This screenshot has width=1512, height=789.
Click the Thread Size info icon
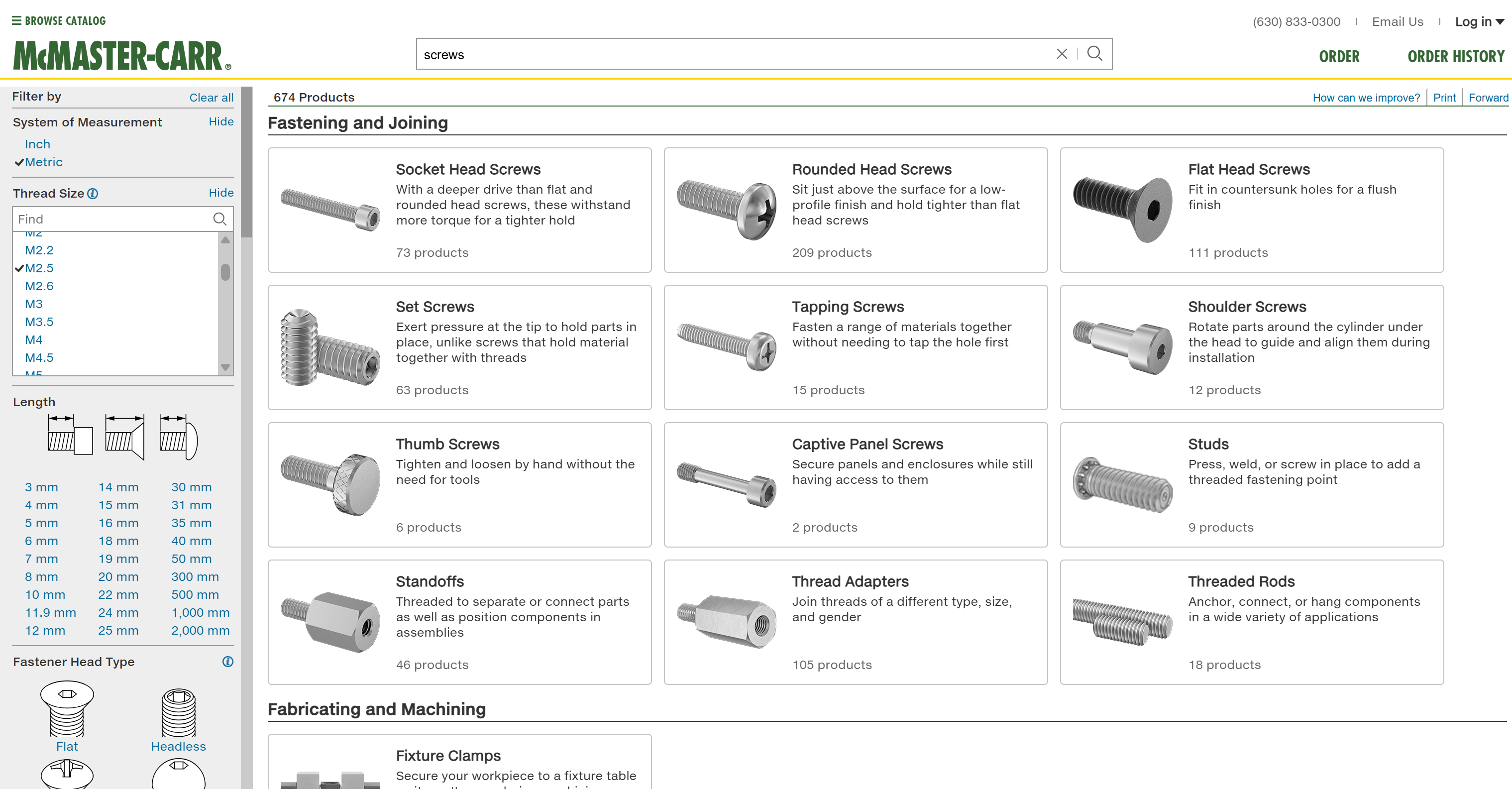coord(93,194)
